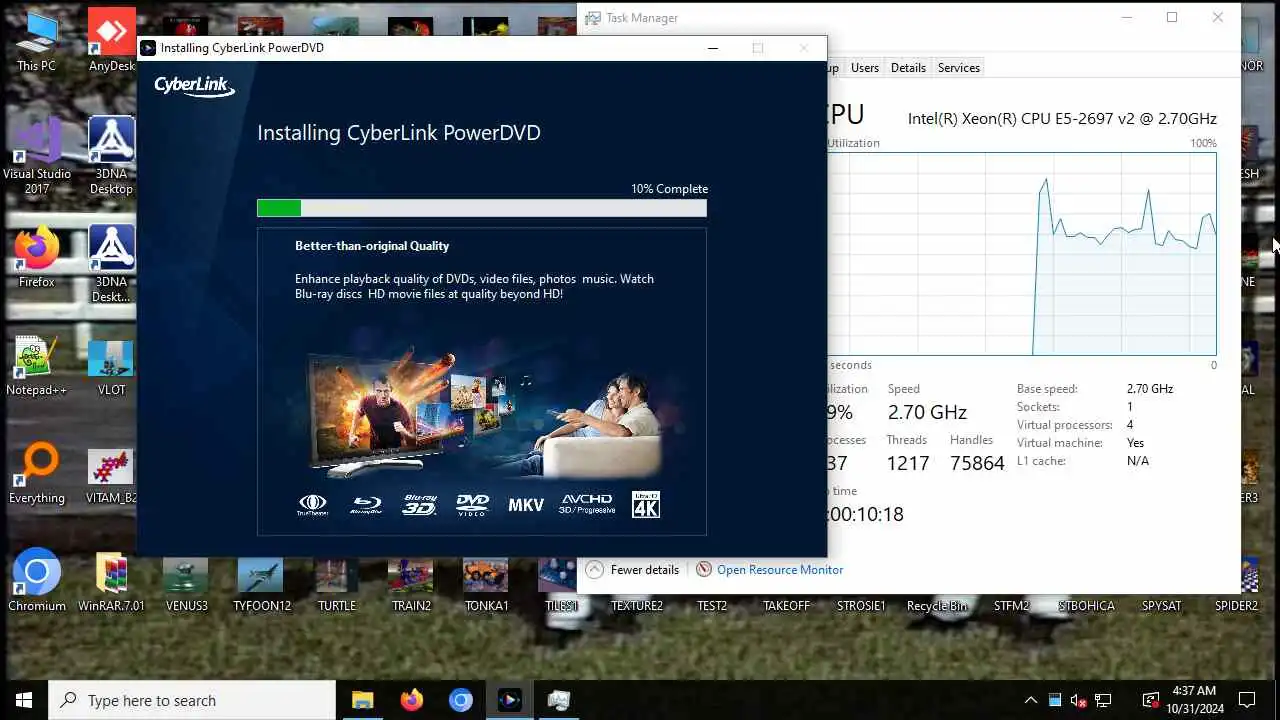
Task: Click the installation progress bar
Action: [x=481, y=208]
